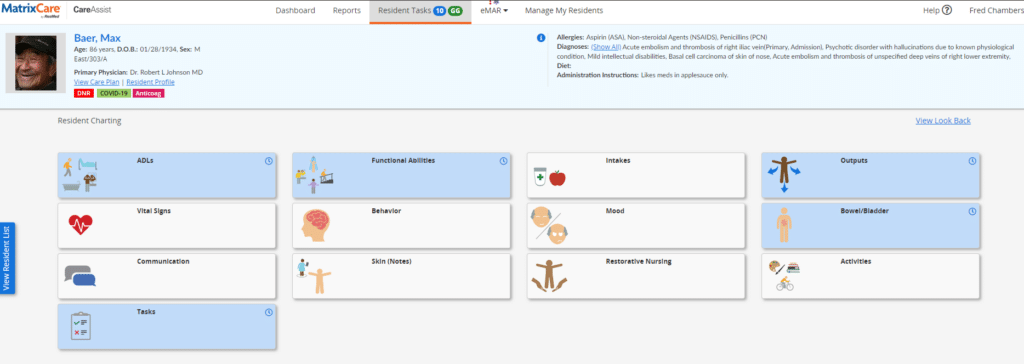Click the Functional Abilities card title
The image size is (1024, 364).
coord(403,160)
